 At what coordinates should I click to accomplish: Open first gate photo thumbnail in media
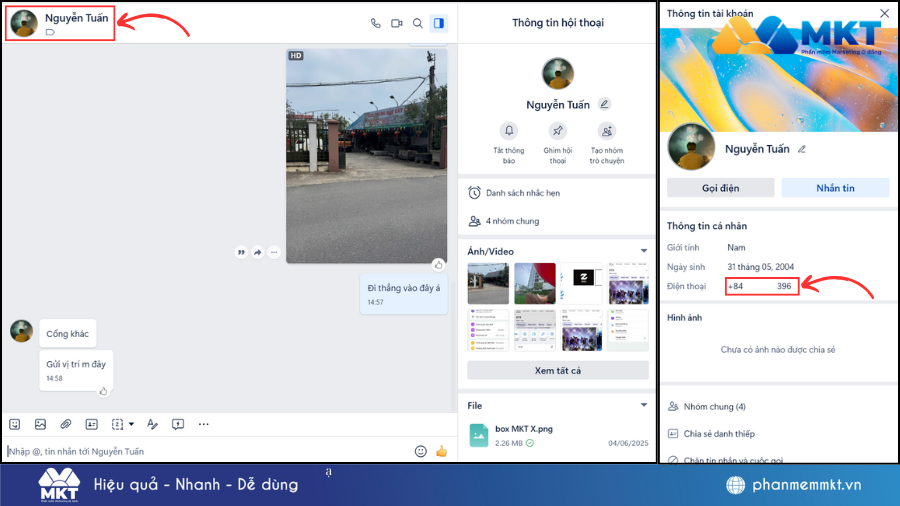488,283
